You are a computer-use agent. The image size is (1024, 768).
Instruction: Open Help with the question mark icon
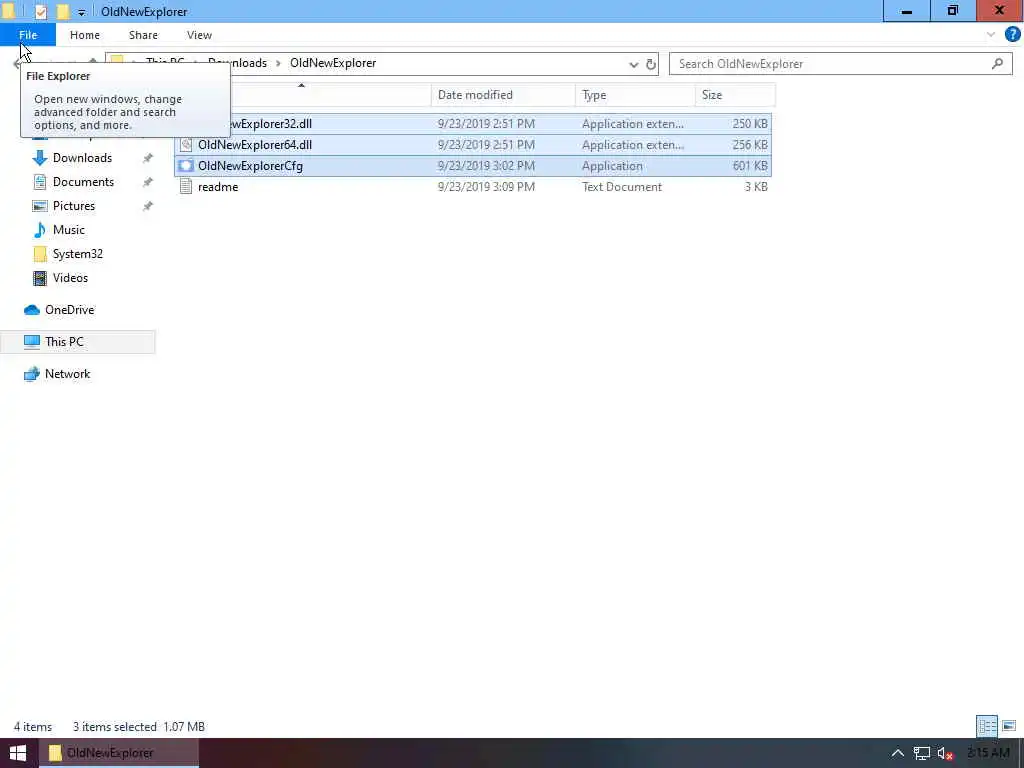(x=1012, y=35)
